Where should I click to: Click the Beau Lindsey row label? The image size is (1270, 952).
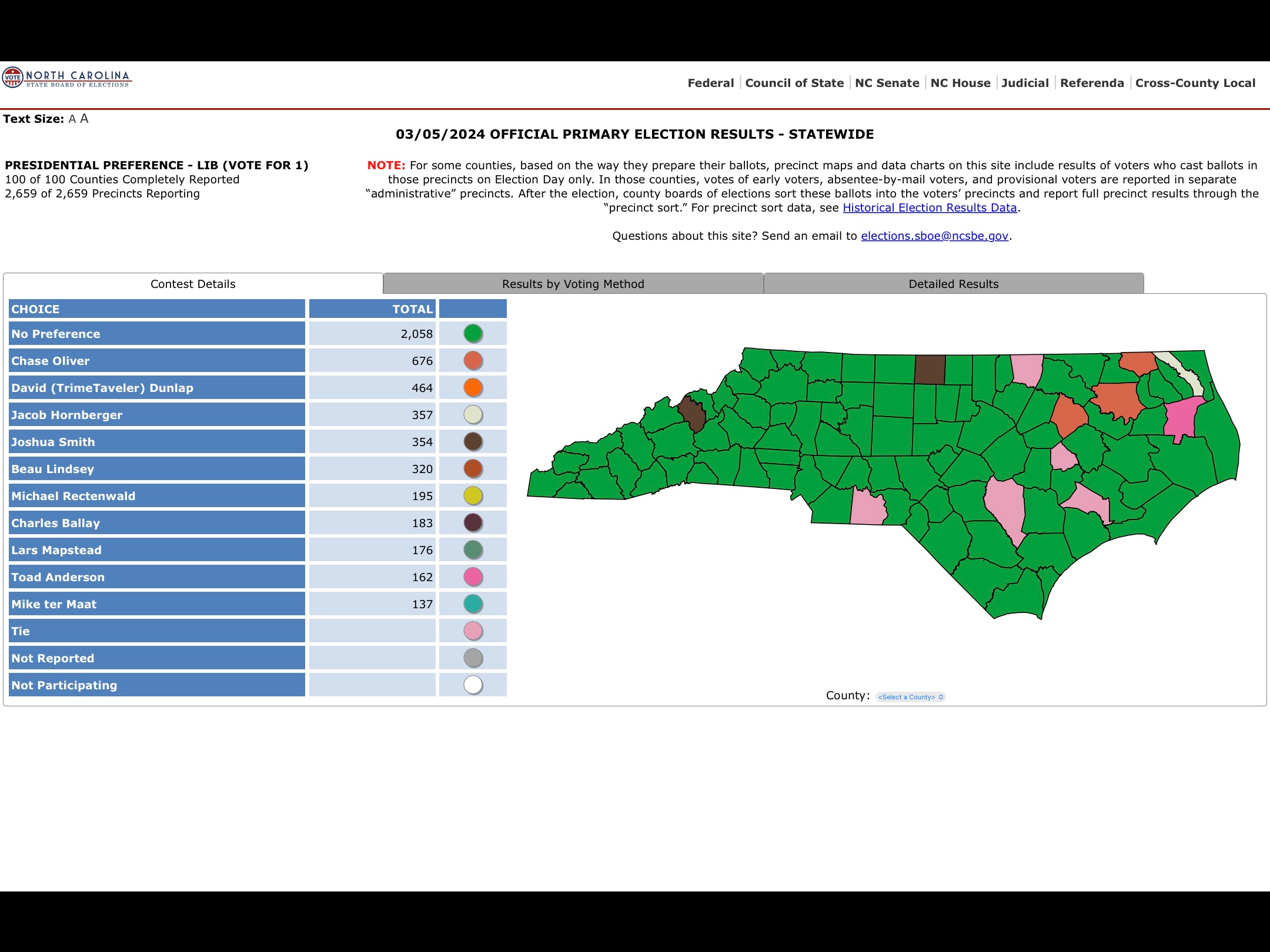(157, 469)
